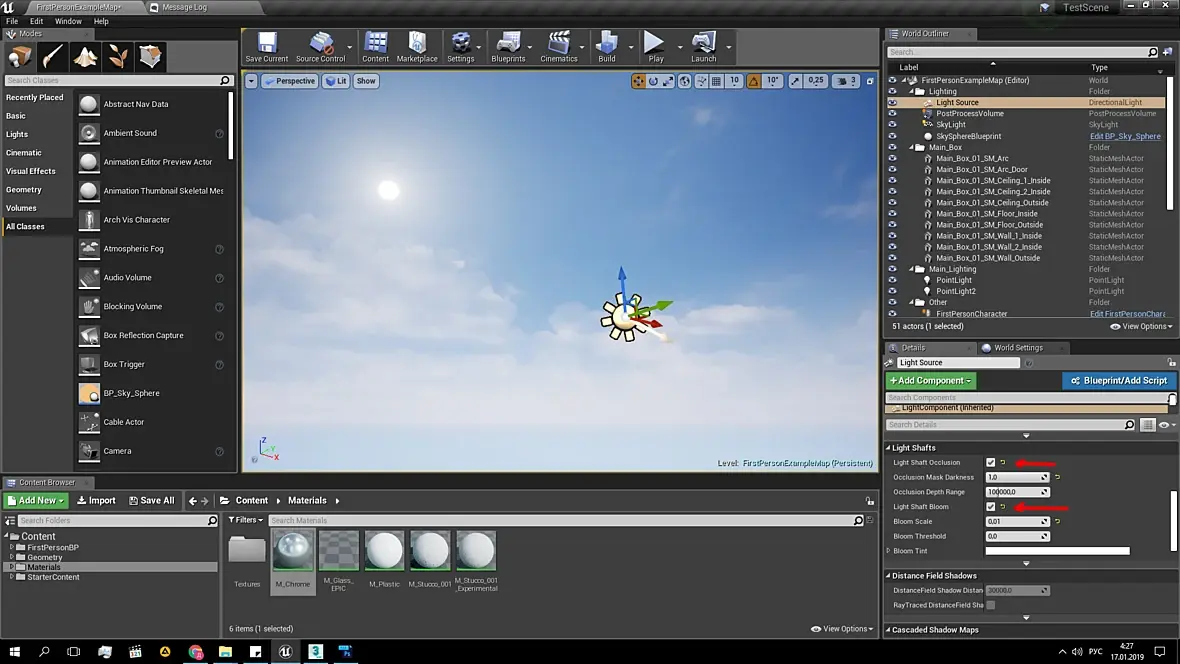Click the green Add Component button
The height and width of the screenshot is (664, 1180).
coord(930,381)
